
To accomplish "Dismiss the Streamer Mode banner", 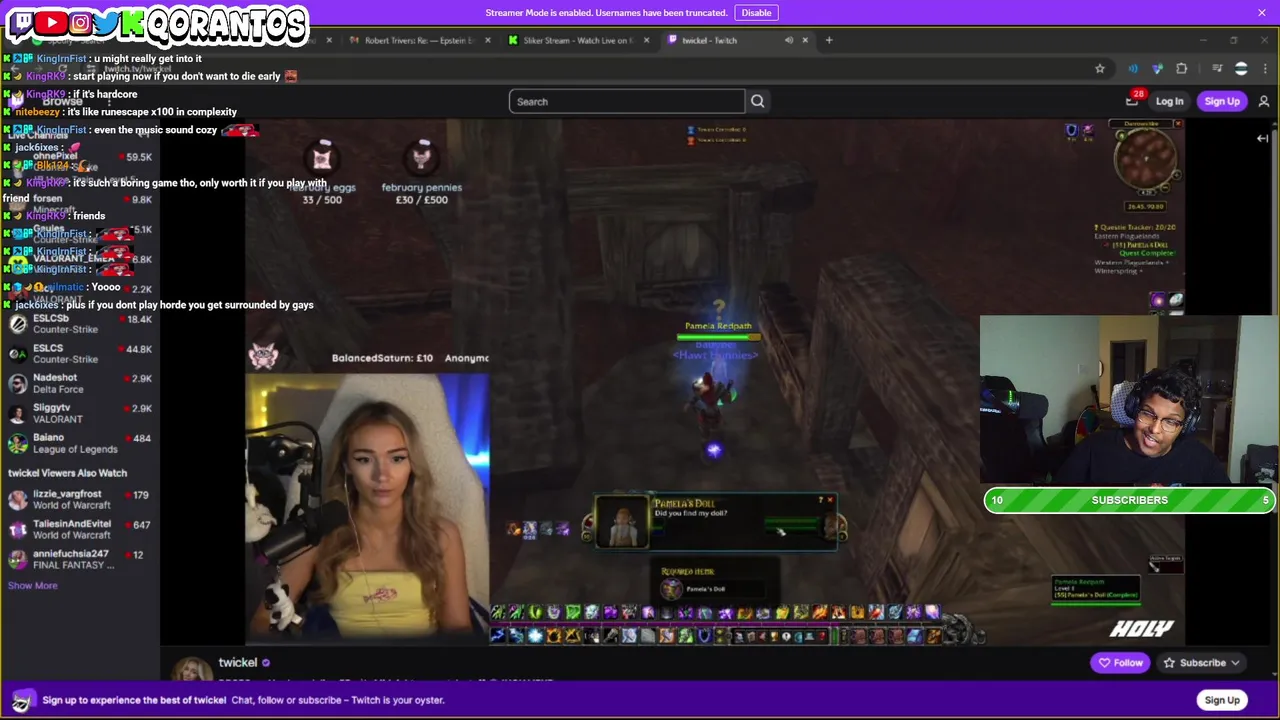I will pos(1262,12).
